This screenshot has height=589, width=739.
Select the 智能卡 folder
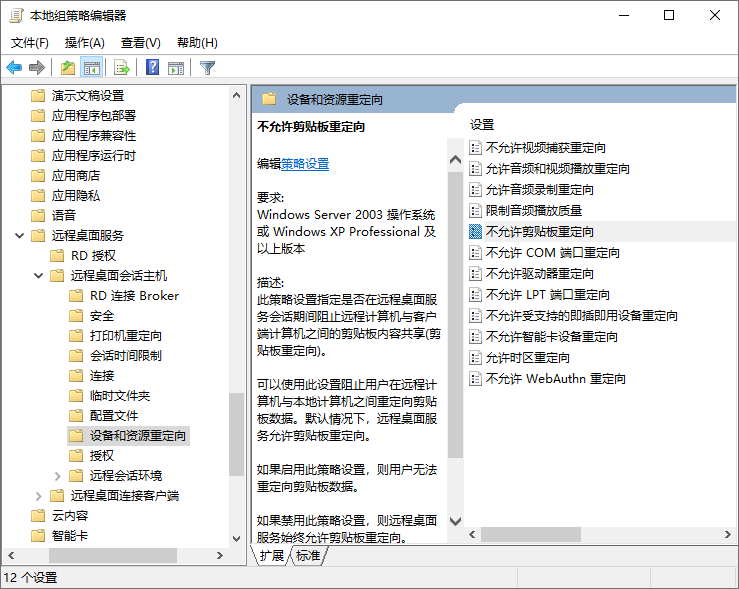coord(70,536)
